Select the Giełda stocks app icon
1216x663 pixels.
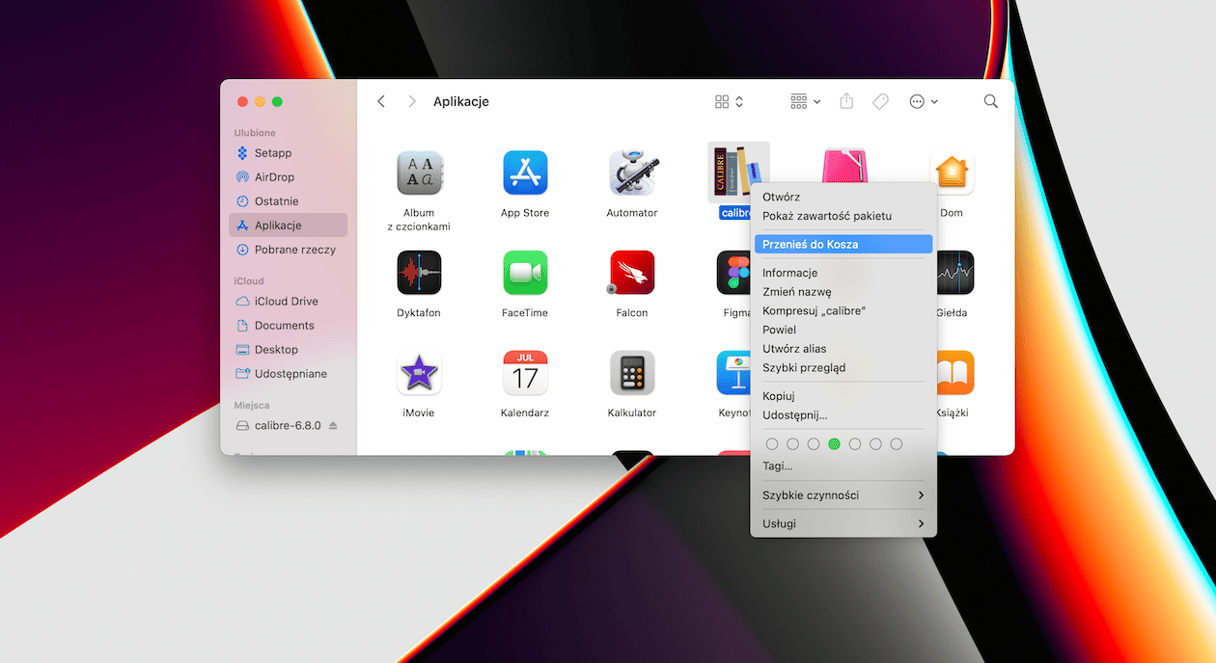pos(955,273)
